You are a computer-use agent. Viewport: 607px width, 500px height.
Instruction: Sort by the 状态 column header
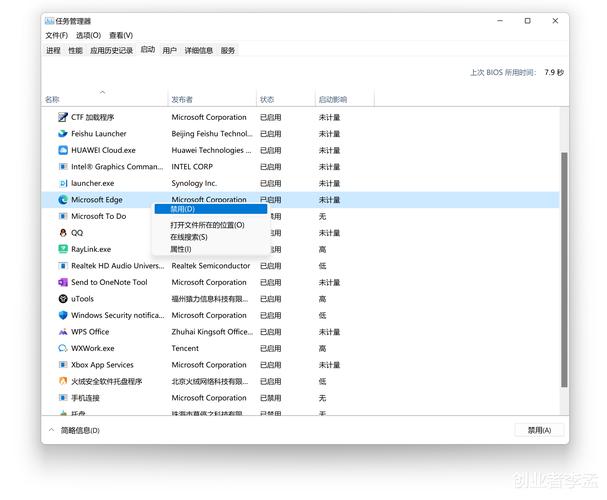pyautogui.click(x=267, y=99)
